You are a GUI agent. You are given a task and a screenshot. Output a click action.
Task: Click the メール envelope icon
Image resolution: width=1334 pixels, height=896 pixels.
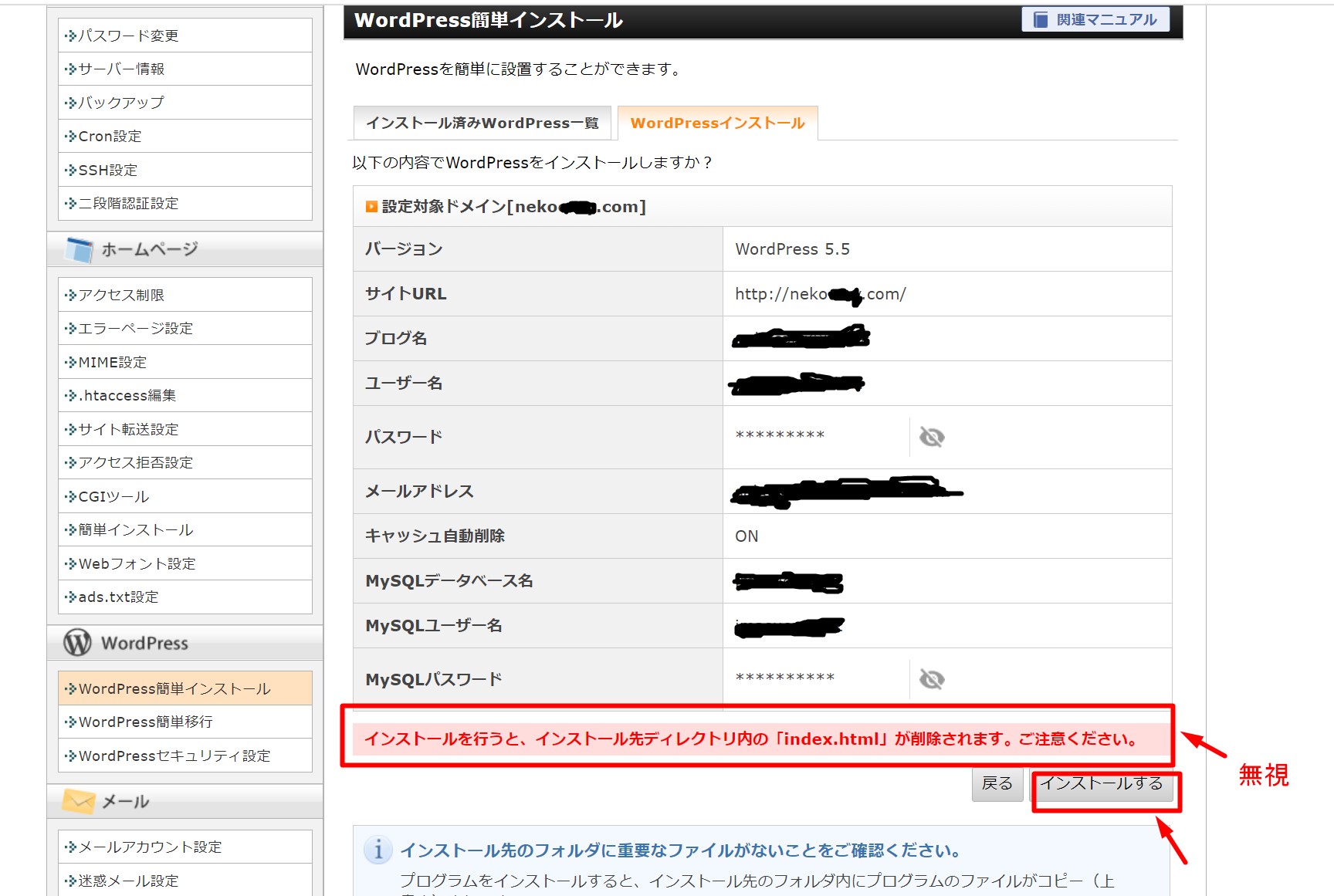pyautogui.click(x=79, y=801)
